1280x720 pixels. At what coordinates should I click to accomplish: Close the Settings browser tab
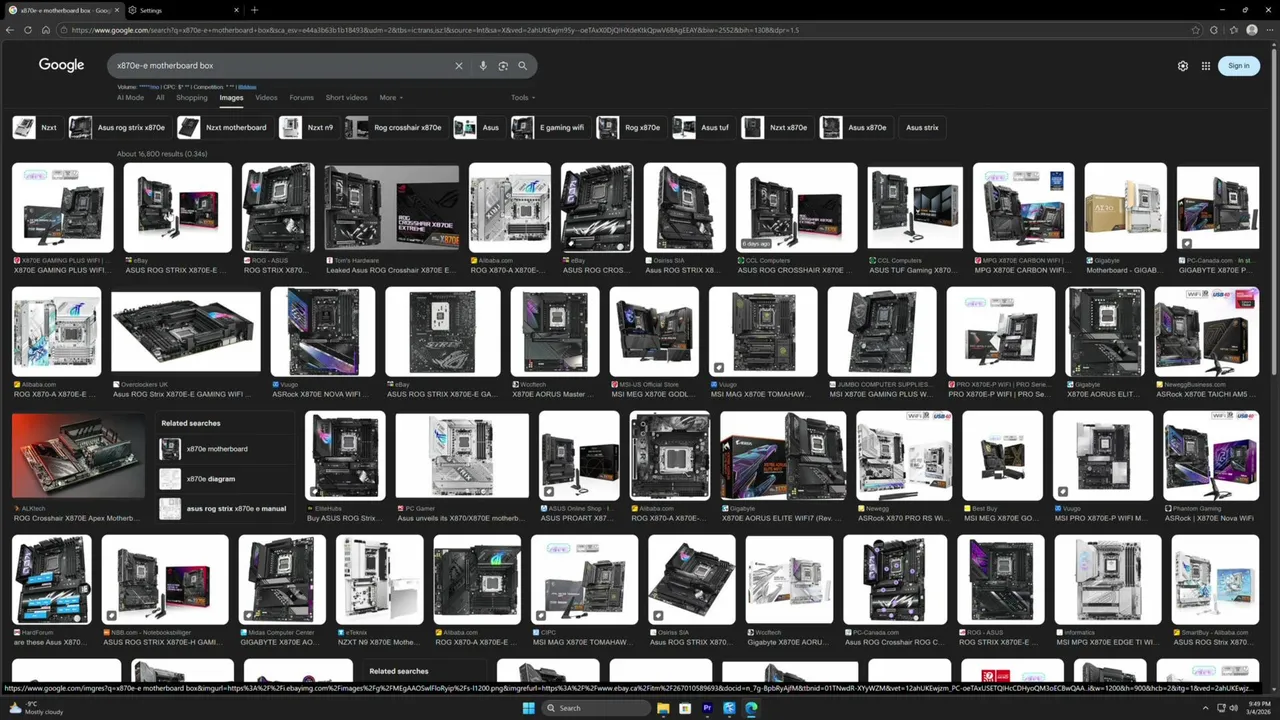237,10
